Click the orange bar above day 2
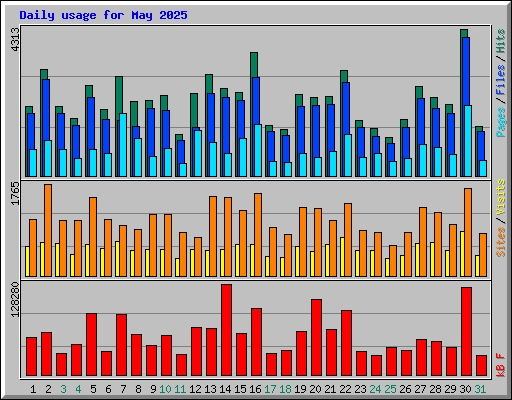The width and height of the screenshot is (512, 400). click(x=48, y=230)
